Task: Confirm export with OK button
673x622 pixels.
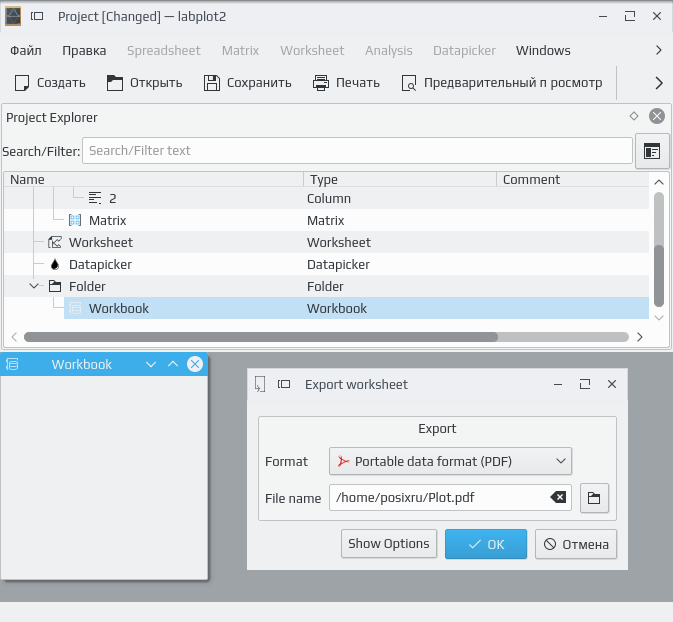Action: (486, 544)
